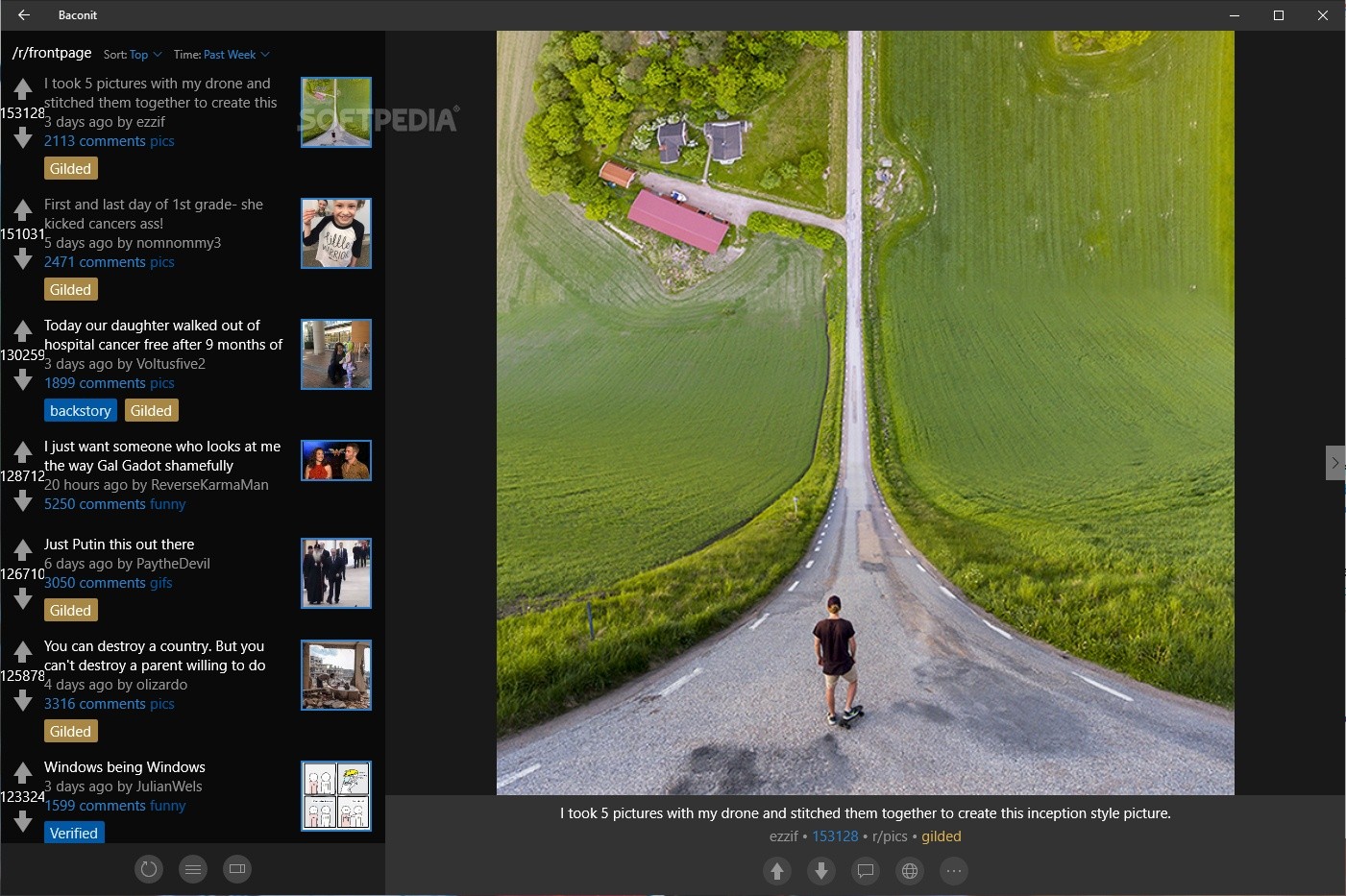Downvote the Gal Gadot post
This screenshot has width=1346, height=896.
(23, 501)
